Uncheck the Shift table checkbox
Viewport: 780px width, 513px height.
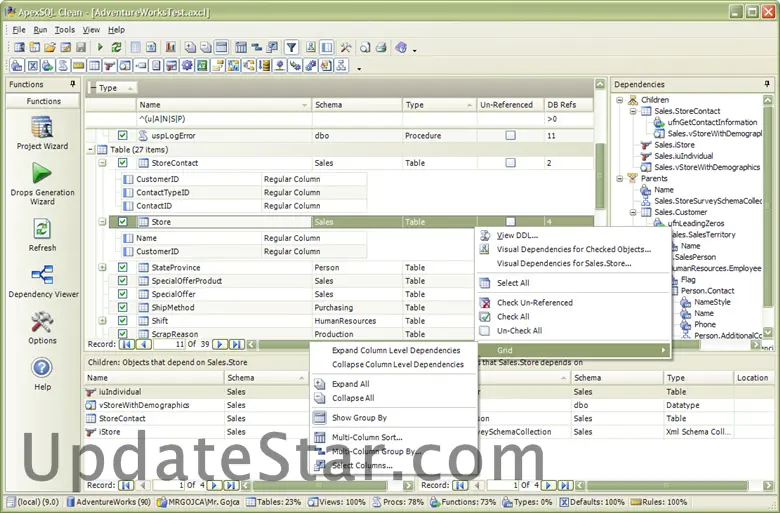(122, 321)
